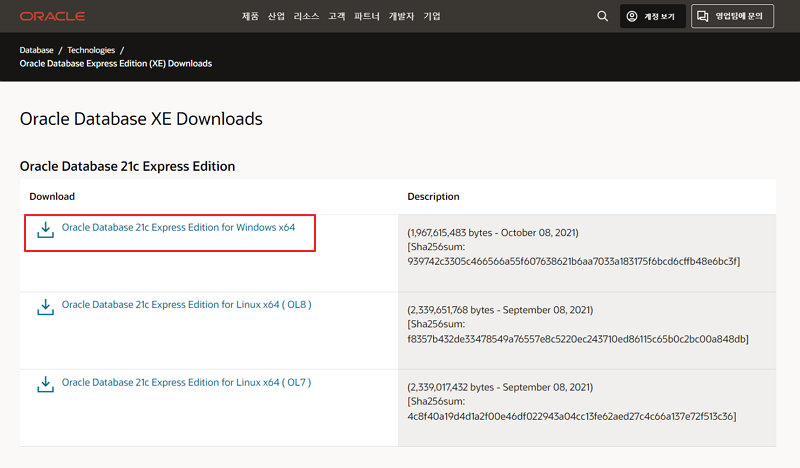Open the 고객 menu
This screenshot has width=800, height=468.
tap(337, 16)
